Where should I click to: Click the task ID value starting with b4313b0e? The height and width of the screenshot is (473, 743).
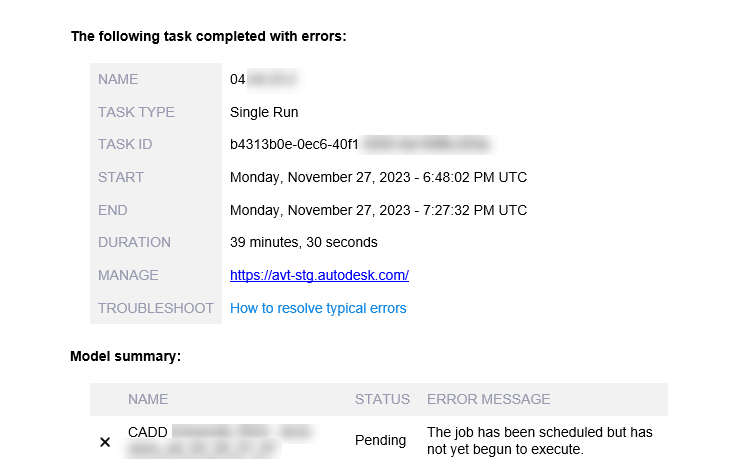point(295,145)
